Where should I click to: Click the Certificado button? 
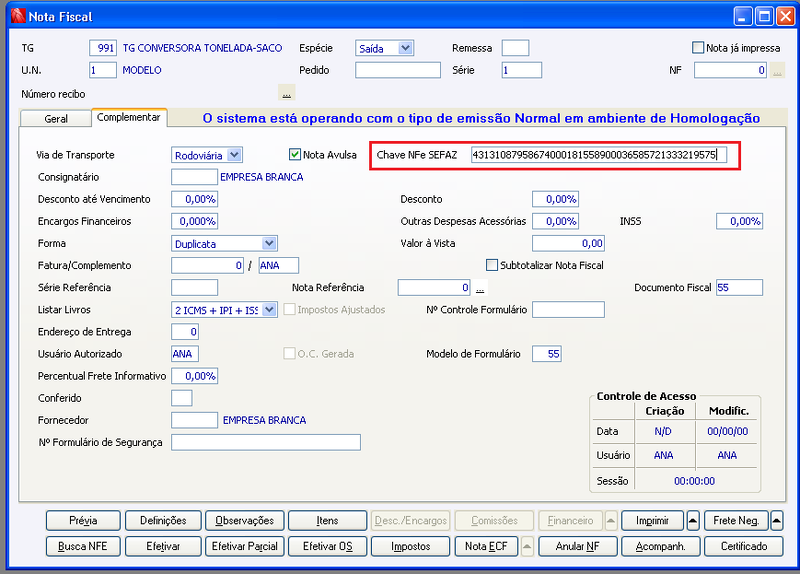[x=744, y=546]
